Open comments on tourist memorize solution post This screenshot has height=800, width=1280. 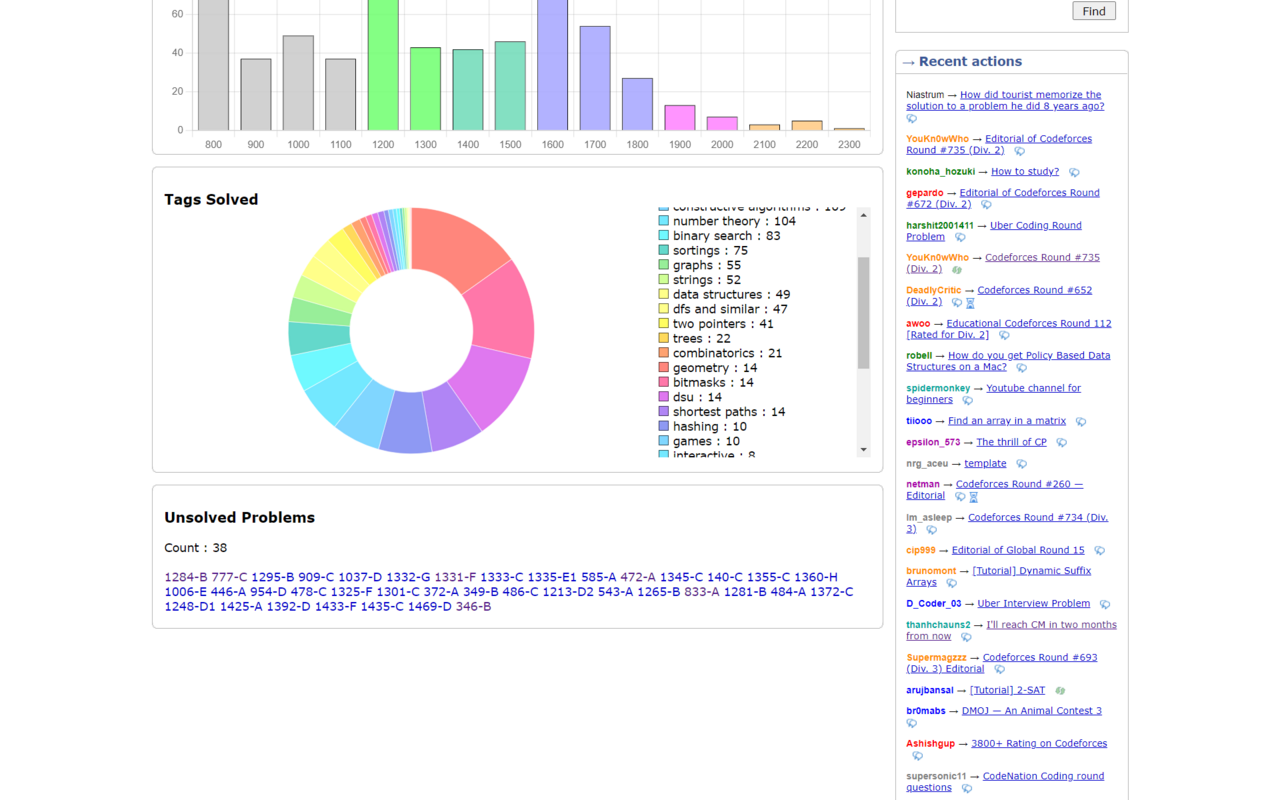point(911,118)
